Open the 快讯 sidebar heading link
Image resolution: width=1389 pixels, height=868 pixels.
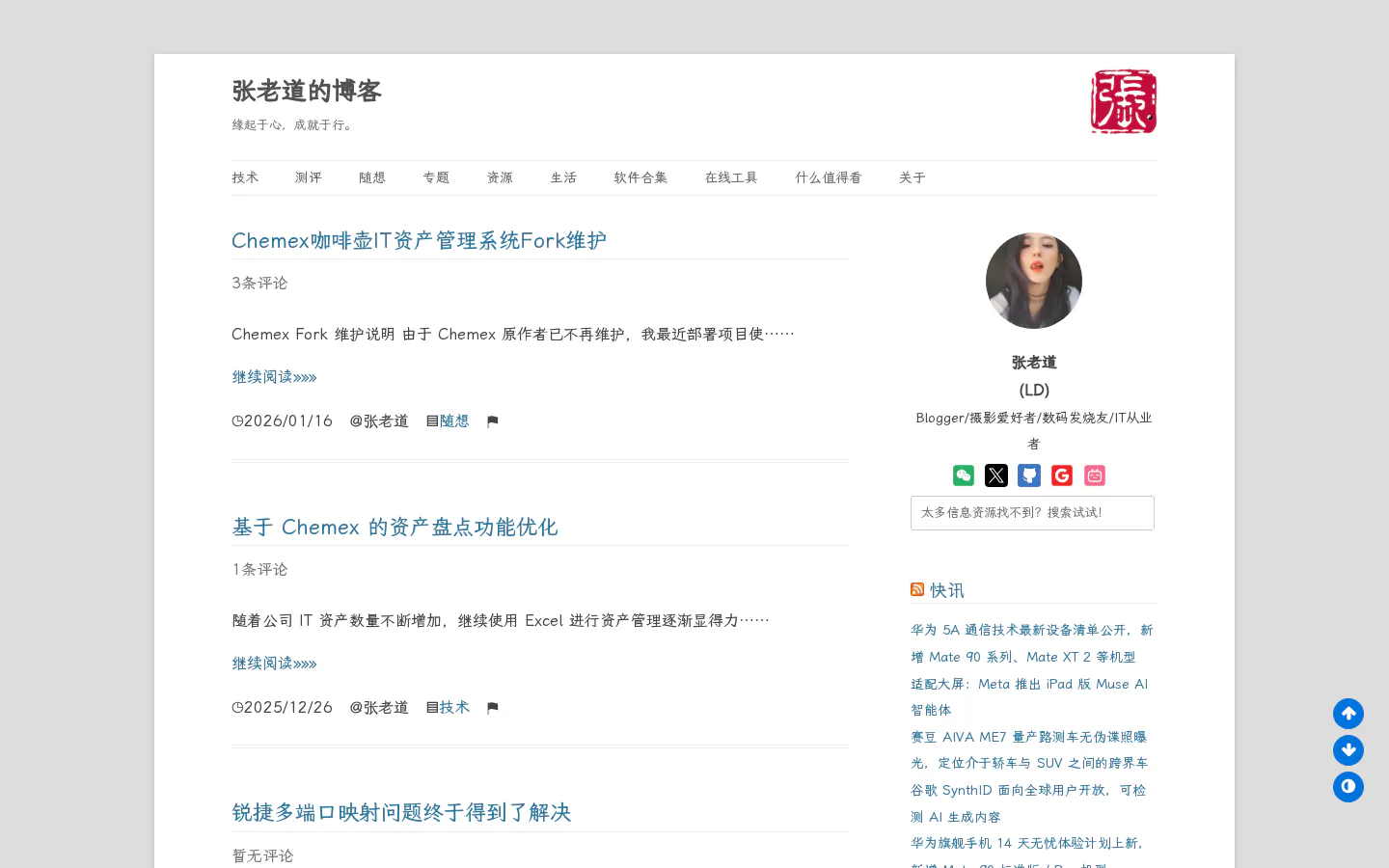947,590
